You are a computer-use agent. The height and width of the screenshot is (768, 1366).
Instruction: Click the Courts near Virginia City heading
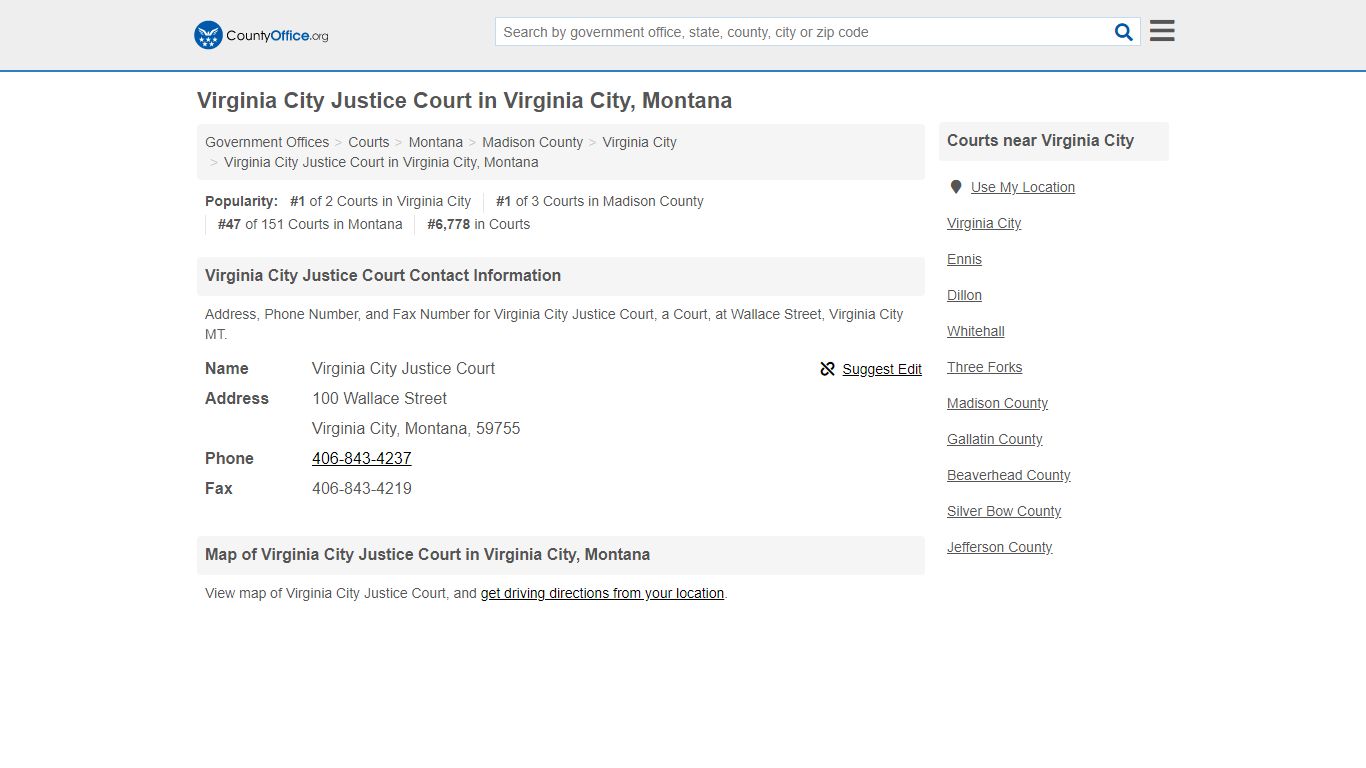1040,141
